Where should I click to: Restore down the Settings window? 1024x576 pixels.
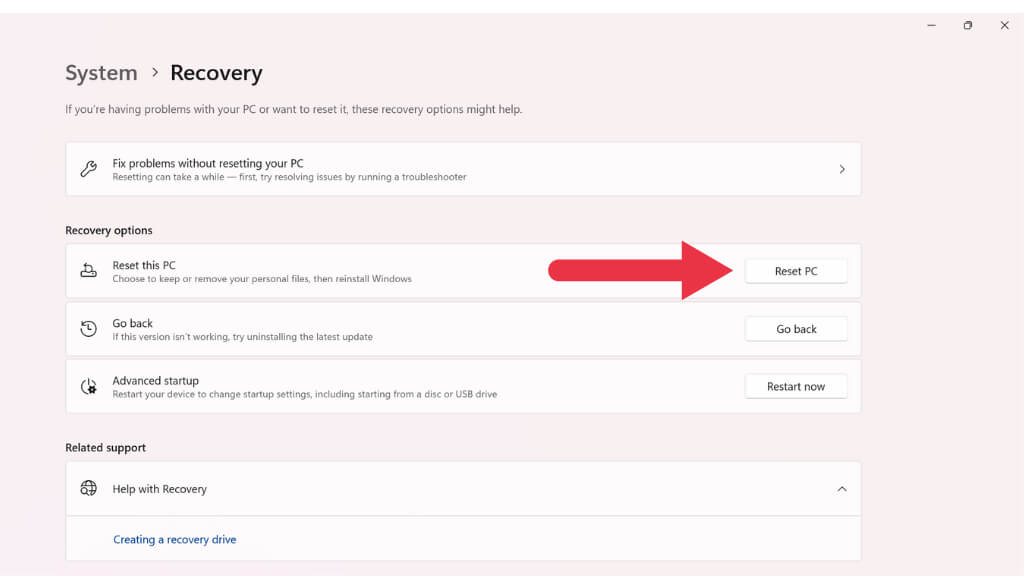pyautogui.click(x=968, y=25)
